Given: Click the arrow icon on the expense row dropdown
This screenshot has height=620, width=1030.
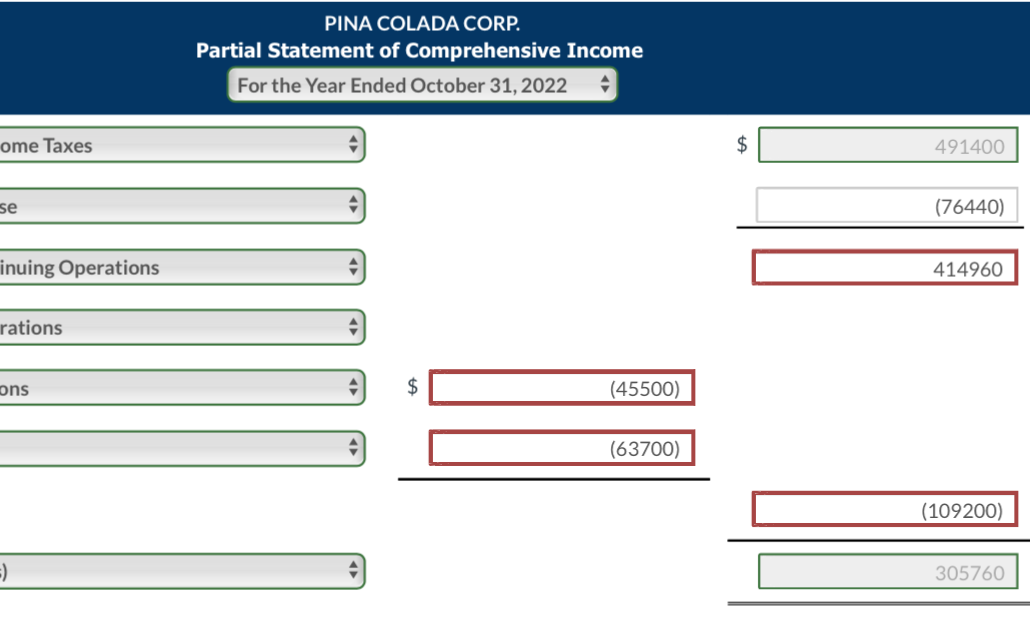Looking at the screenshot, I should coord(353,206).
